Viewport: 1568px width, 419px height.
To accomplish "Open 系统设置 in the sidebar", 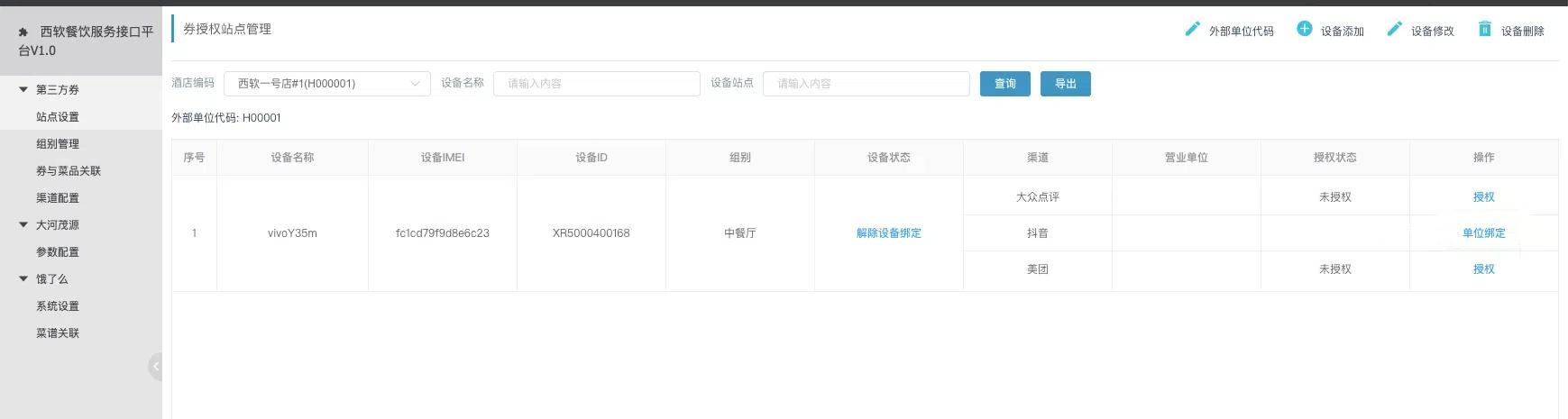I will click(58, 306).
